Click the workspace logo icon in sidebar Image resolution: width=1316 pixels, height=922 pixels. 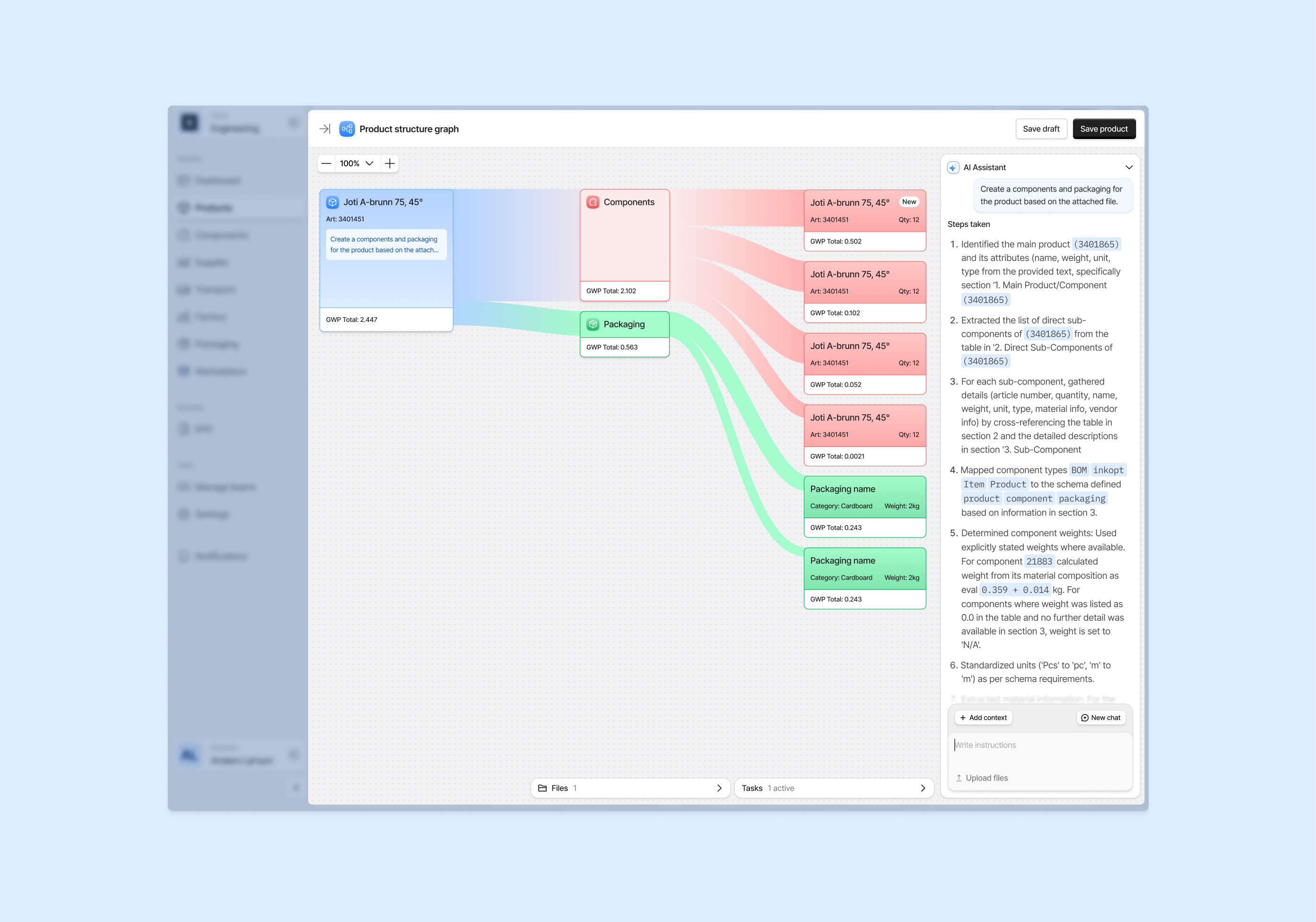pos(189,122)
